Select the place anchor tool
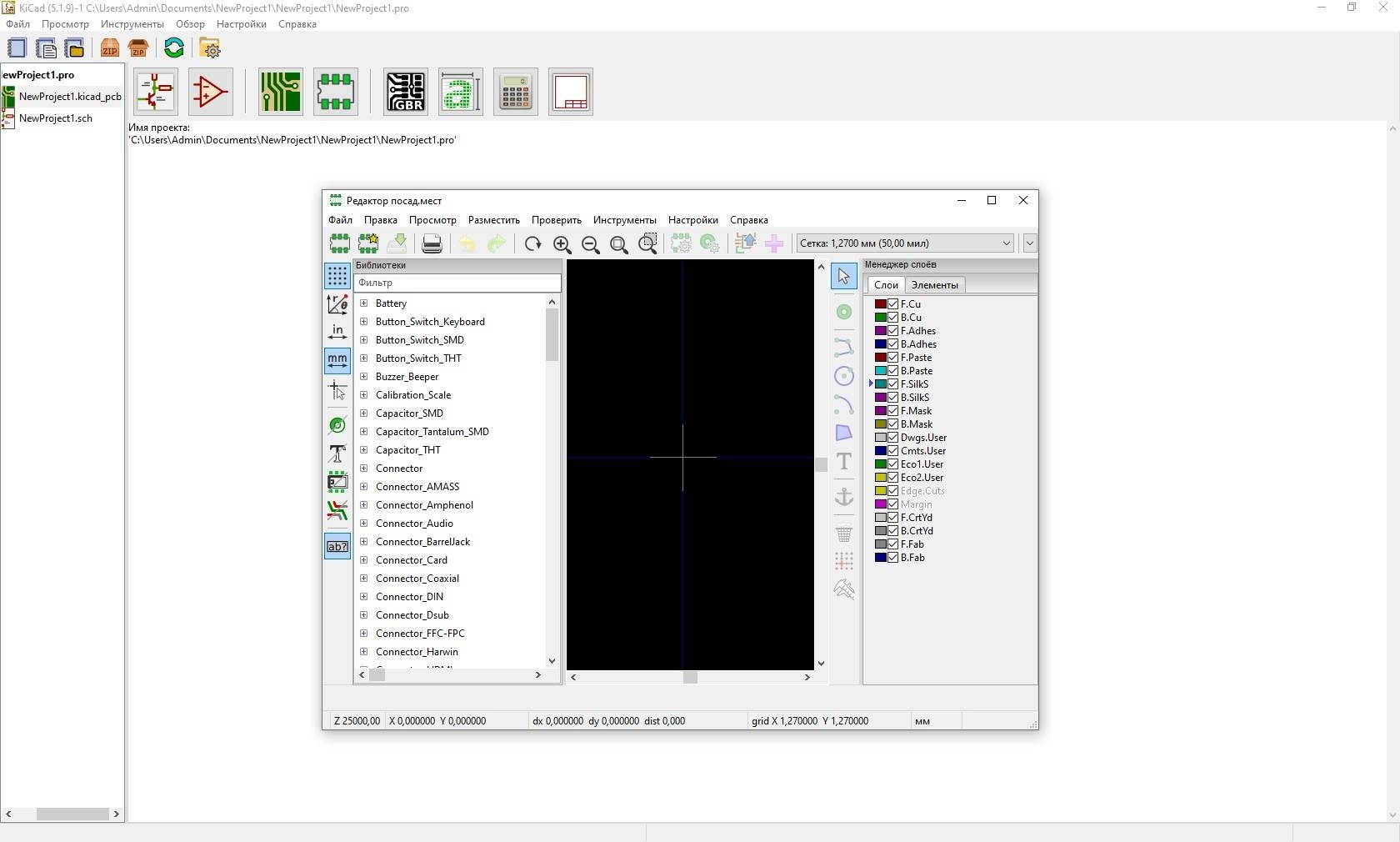This screenshot has height=842, width=1400. (x=844, y=497)
